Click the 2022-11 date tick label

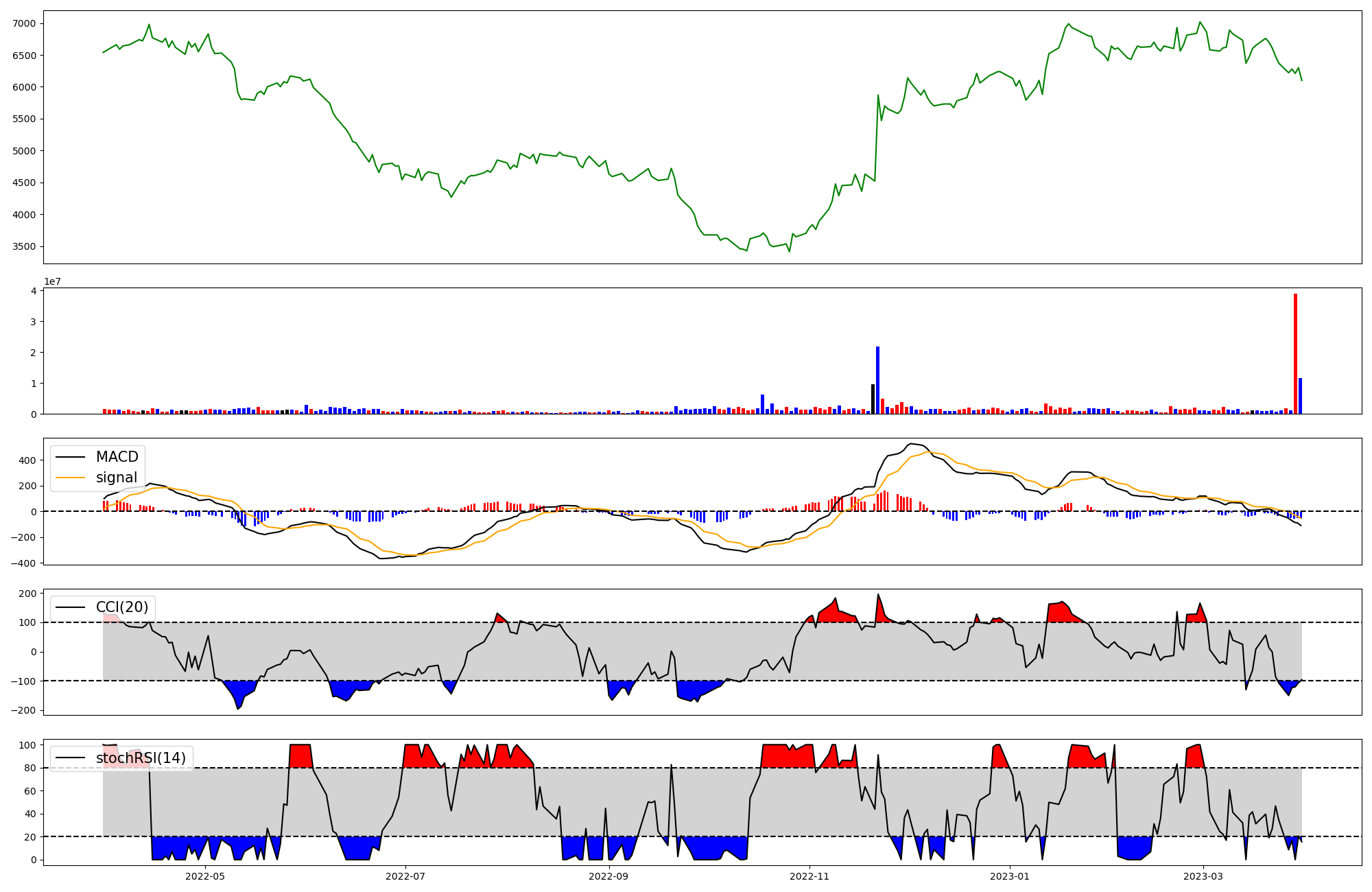[809, 876]
